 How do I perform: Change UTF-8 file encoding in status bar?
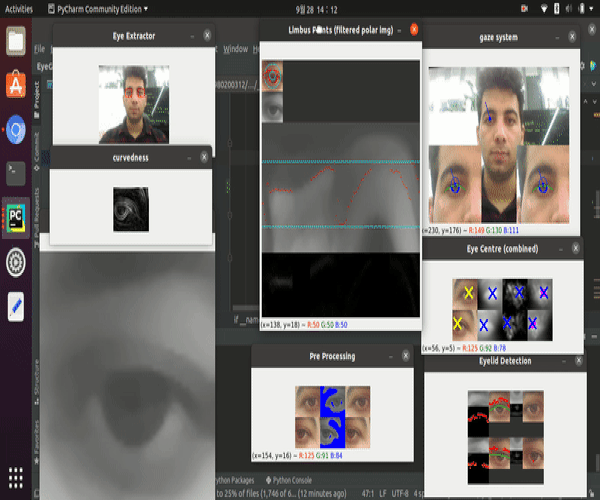tap(400, 493)
